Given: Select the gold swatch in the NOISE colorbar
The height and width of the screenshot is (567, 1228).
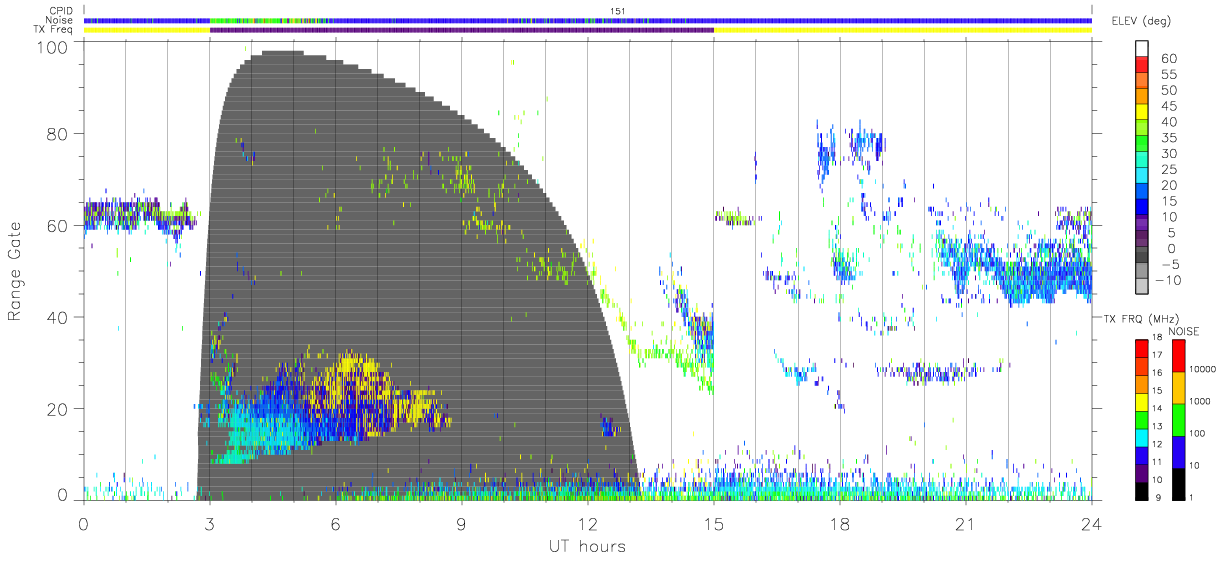Looking at the screenshot, I should (1177, 387).
